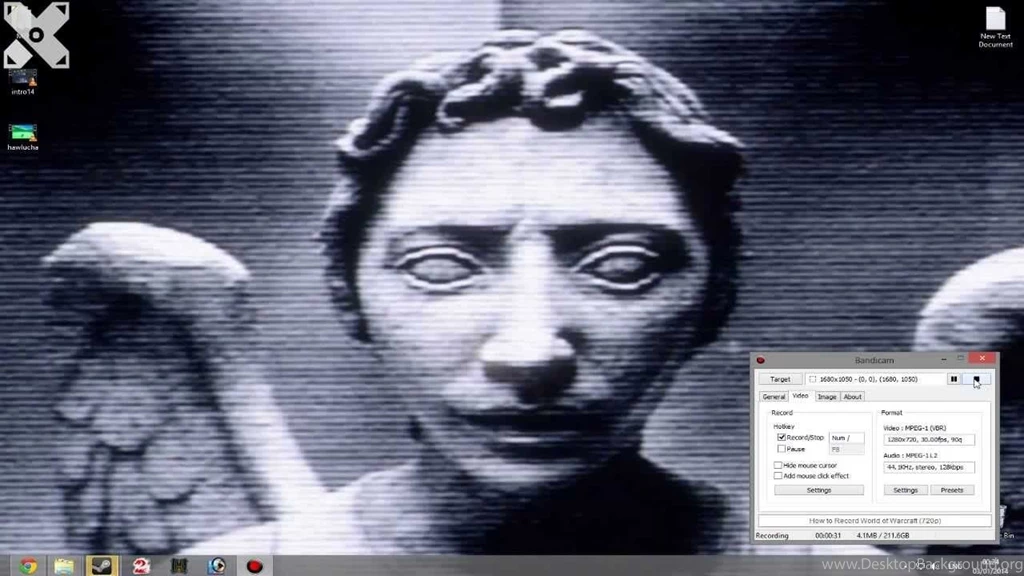Click the pause recording icon in Bandicam
This screenshot has width=1024, height=576.
click(x=953, y=378)
